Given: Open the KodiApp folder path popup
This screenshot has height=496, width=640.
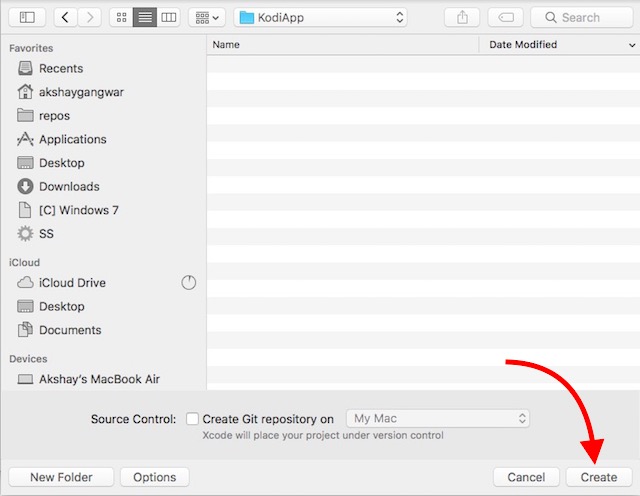Looking at the screenshot, I should tap(320, 18).
